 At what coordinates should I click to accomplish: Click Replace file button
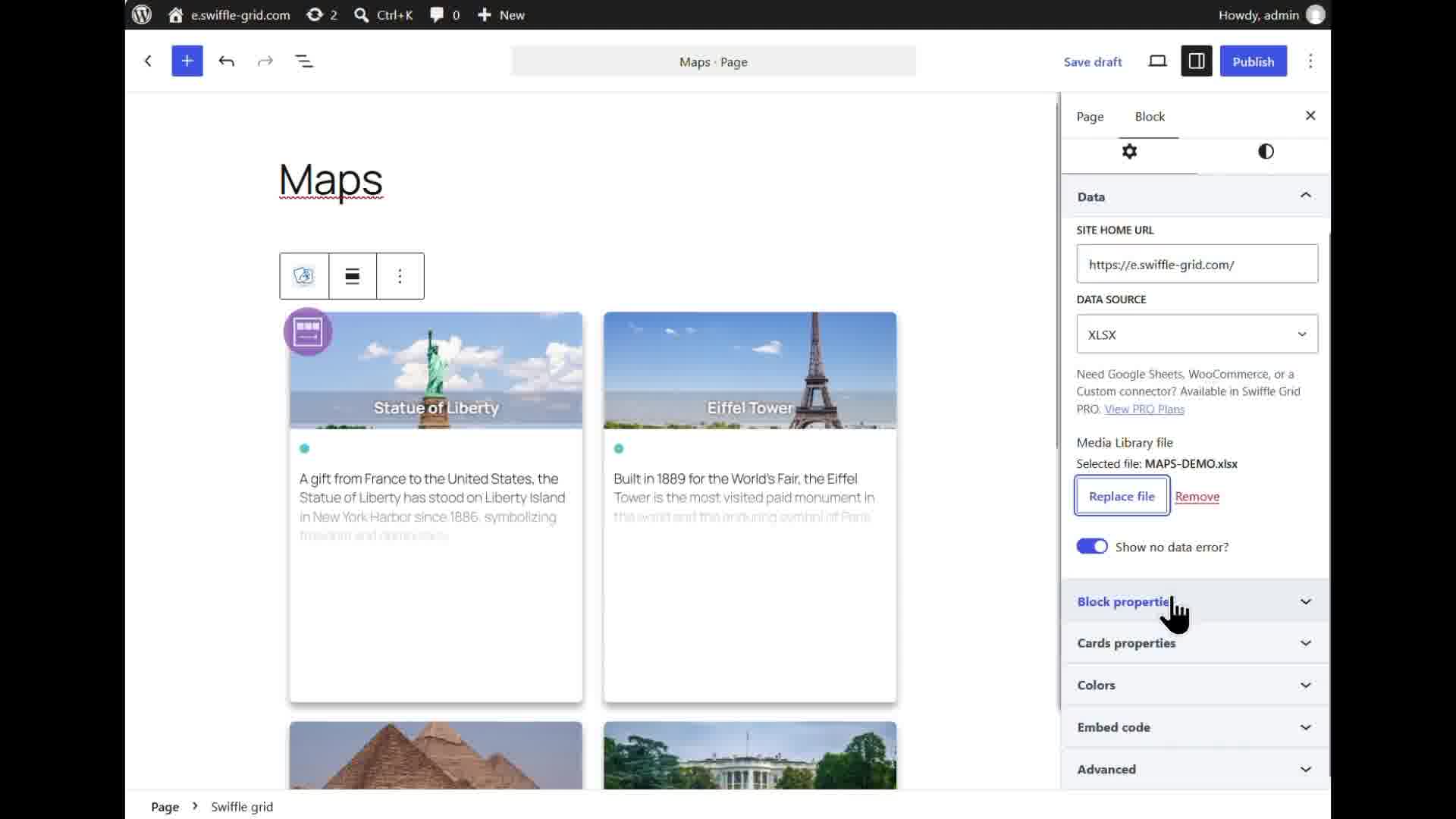point(1122,496)
